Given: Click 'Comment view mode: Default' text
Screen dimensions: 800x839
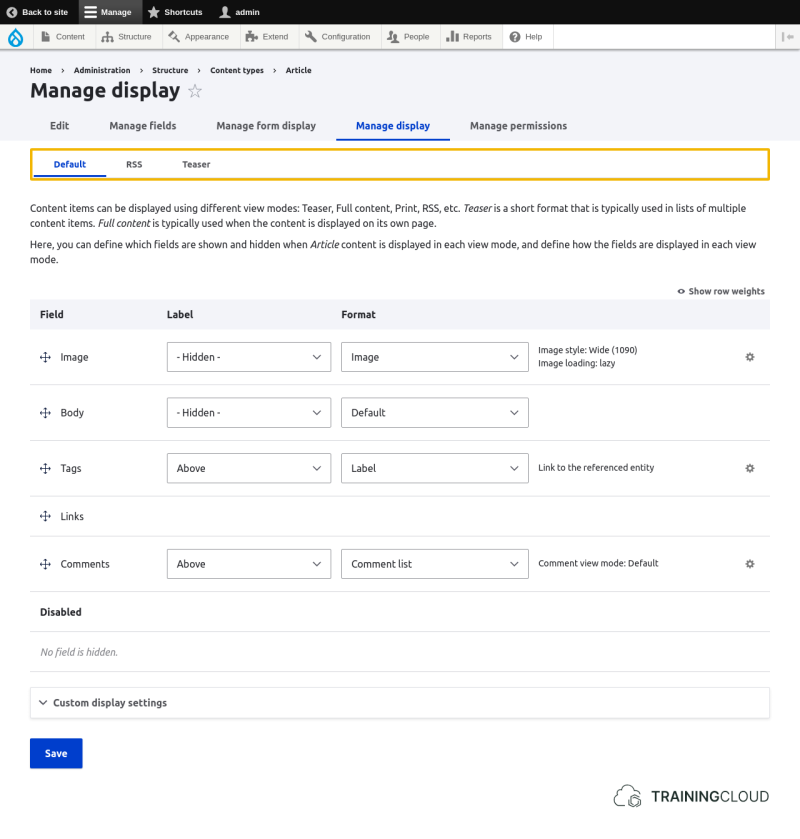Looking at the screenshot, I should click(598, 563).
